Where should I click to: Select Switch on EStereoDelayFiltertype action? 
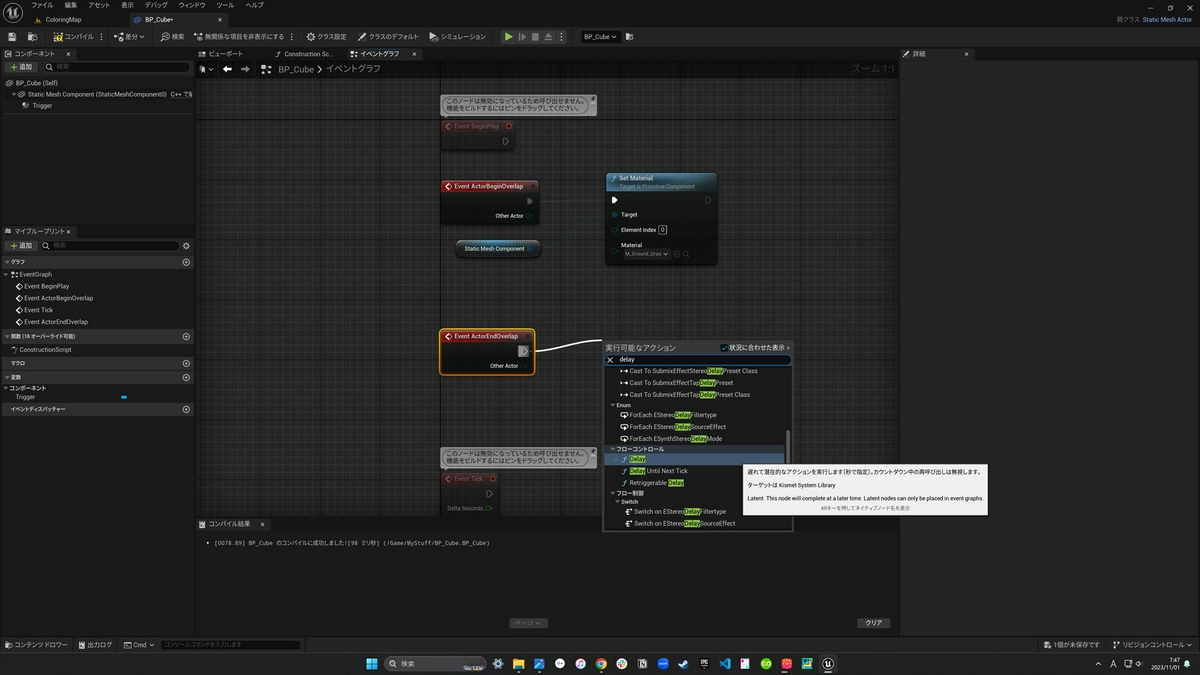pos(679,512)
